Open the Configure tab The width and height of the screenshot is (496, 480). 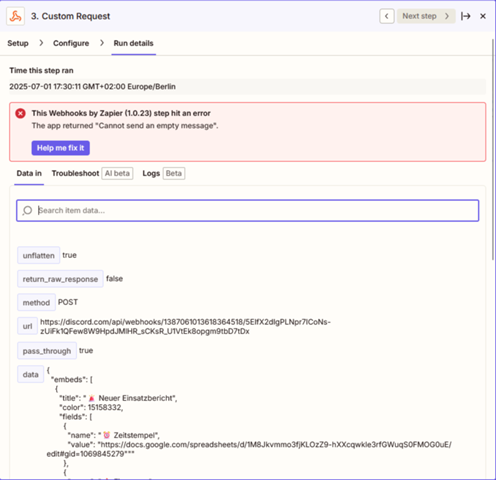tap(71, 43)
